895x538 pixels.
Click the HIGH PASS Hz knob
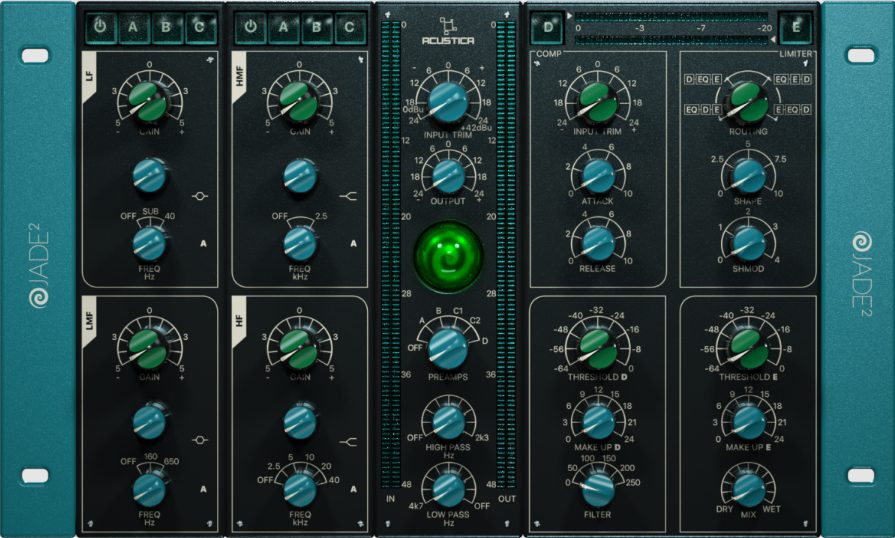448,422
